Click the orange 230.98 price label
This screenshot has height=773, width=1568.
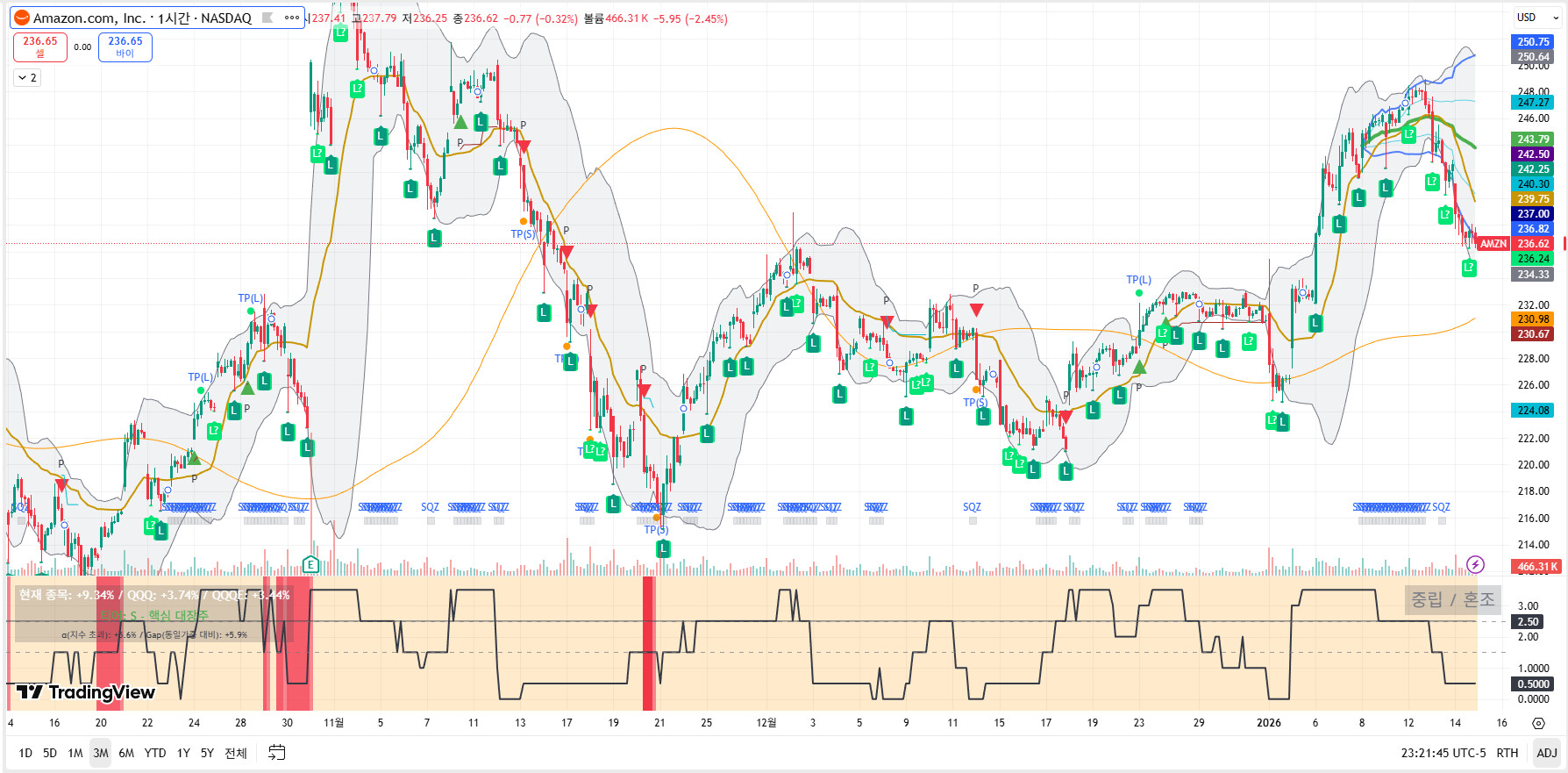[x=1533, y=319]
